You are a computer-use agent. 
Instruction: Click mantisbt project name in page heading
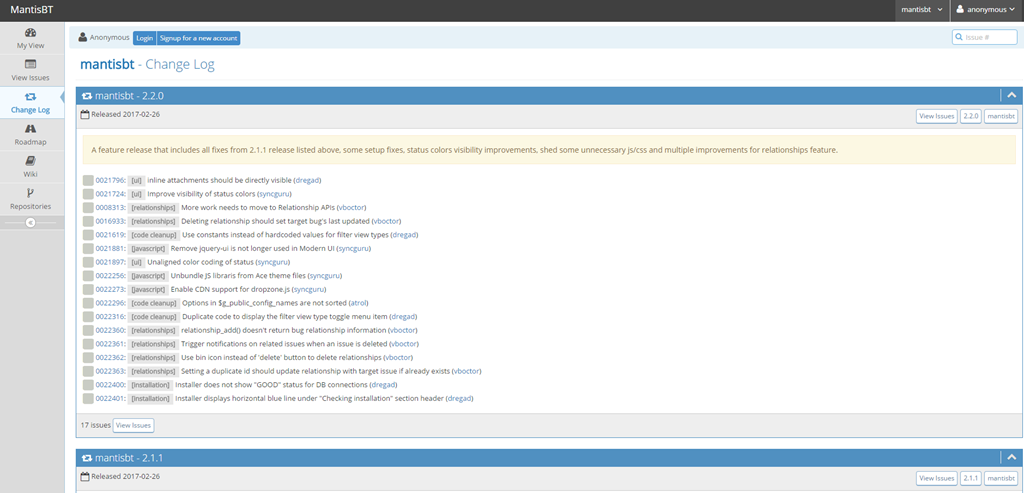tap(107, 64)
